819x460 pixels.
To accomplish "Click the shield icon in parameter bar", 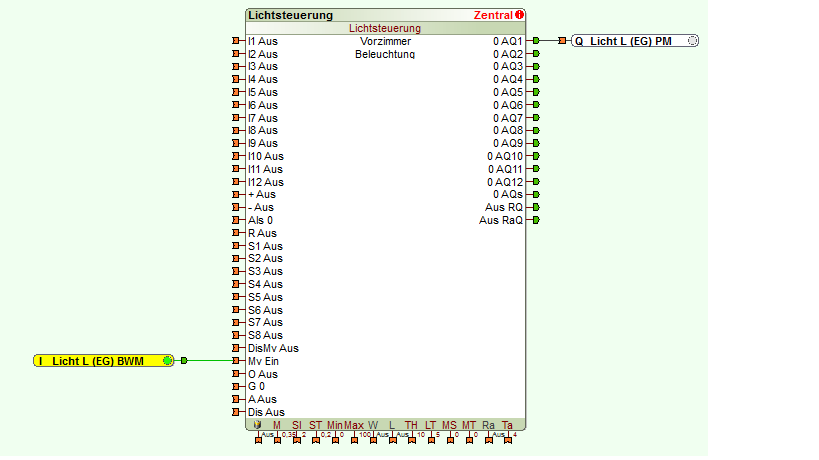I will (258, 425).
